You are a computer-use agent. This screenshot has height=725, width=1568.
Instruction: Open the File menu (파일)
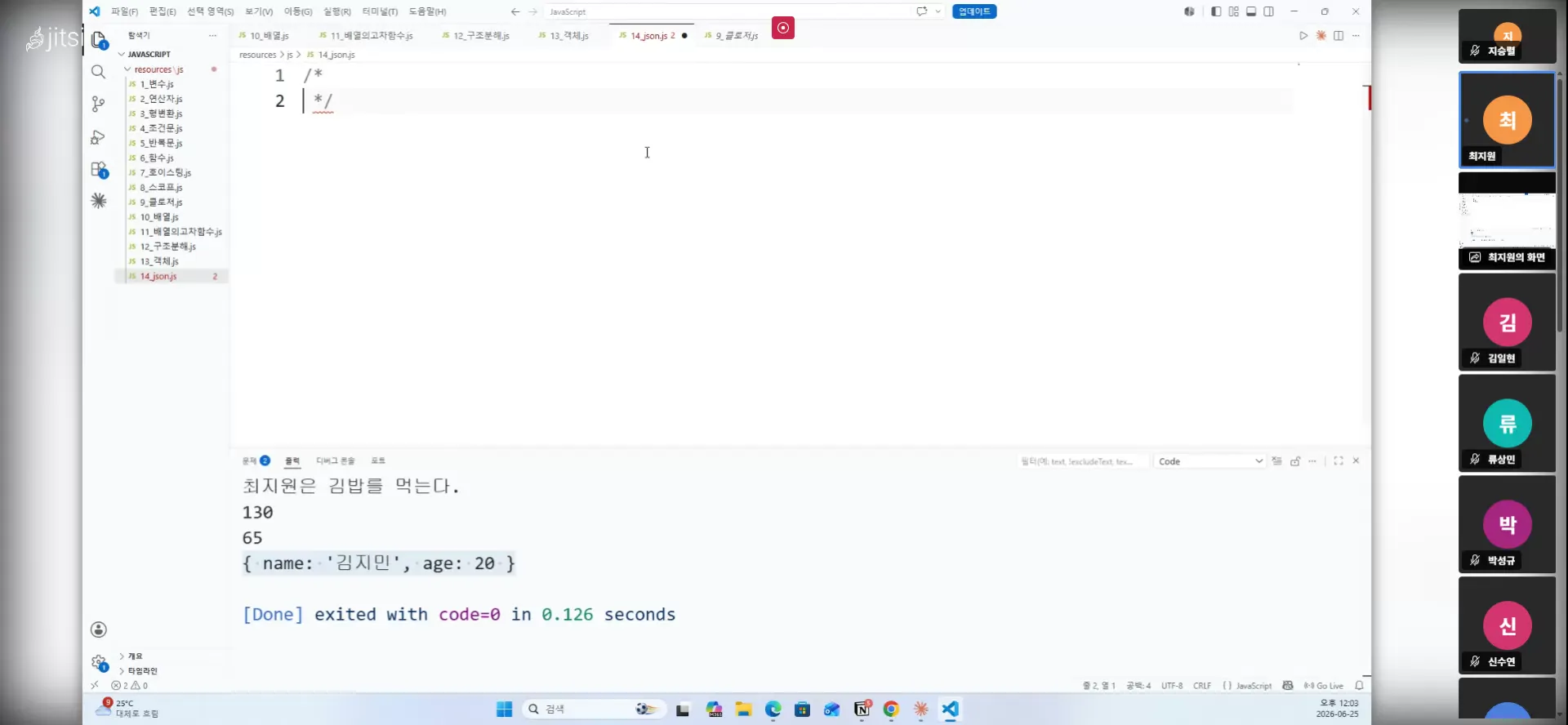(x=124, y=11)
